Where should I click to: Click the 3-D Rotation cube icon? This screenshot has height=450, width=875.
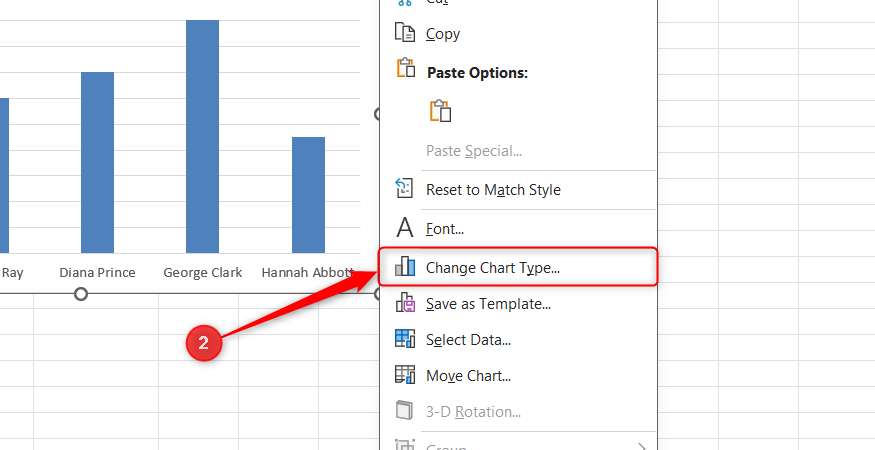404,410
